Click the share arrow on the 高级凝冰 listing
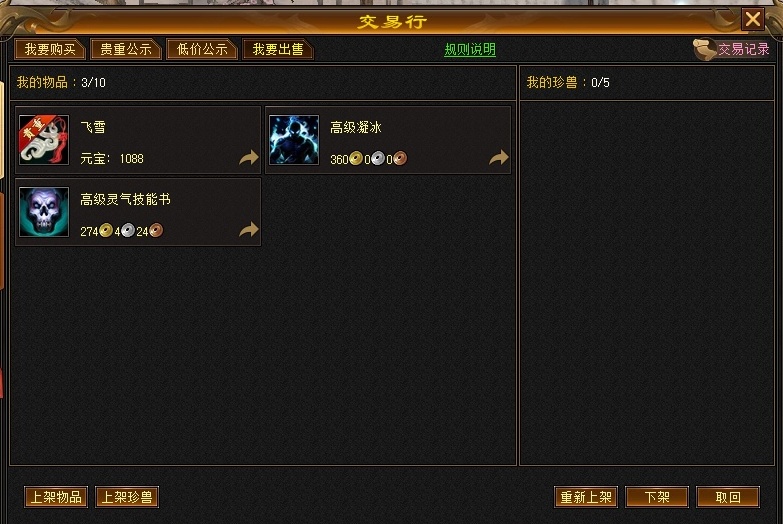The width and height of the screenshot is (783, 524). [498, 157]
